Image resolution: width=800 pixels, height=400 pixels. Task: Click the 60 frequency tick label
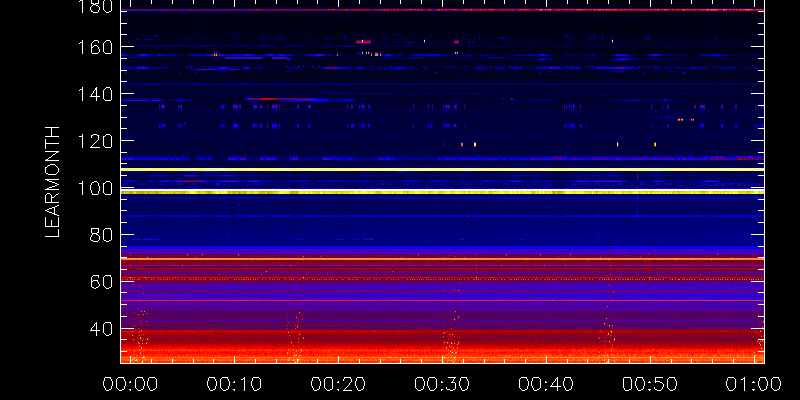tap(101, 282)
